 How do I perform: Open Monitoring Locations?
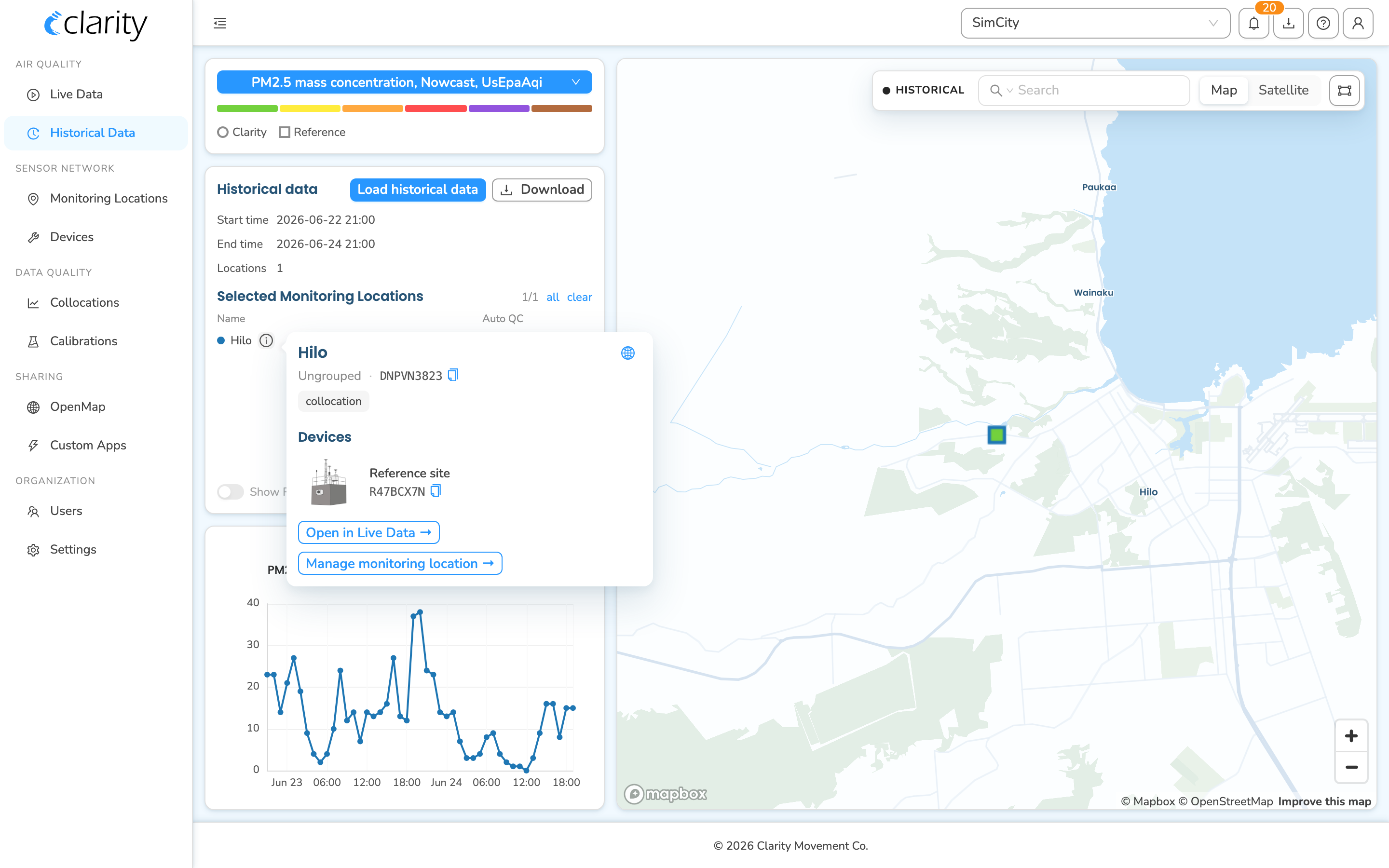(96, 198)
